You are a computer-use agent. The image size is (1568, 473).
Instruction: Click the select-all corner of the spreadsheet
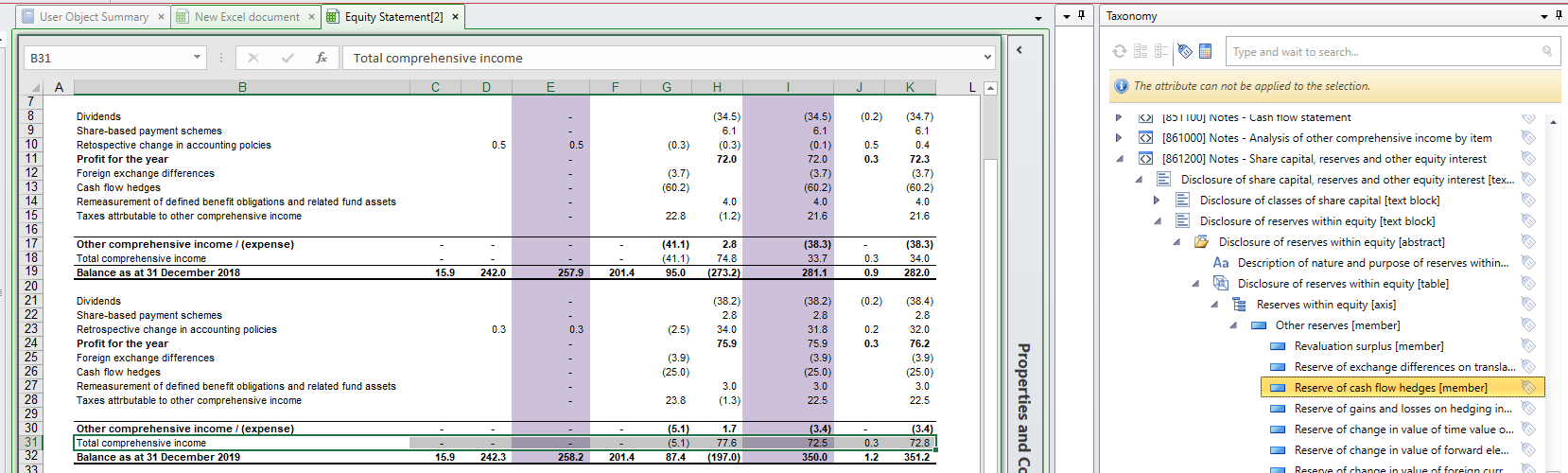(36, 87)
